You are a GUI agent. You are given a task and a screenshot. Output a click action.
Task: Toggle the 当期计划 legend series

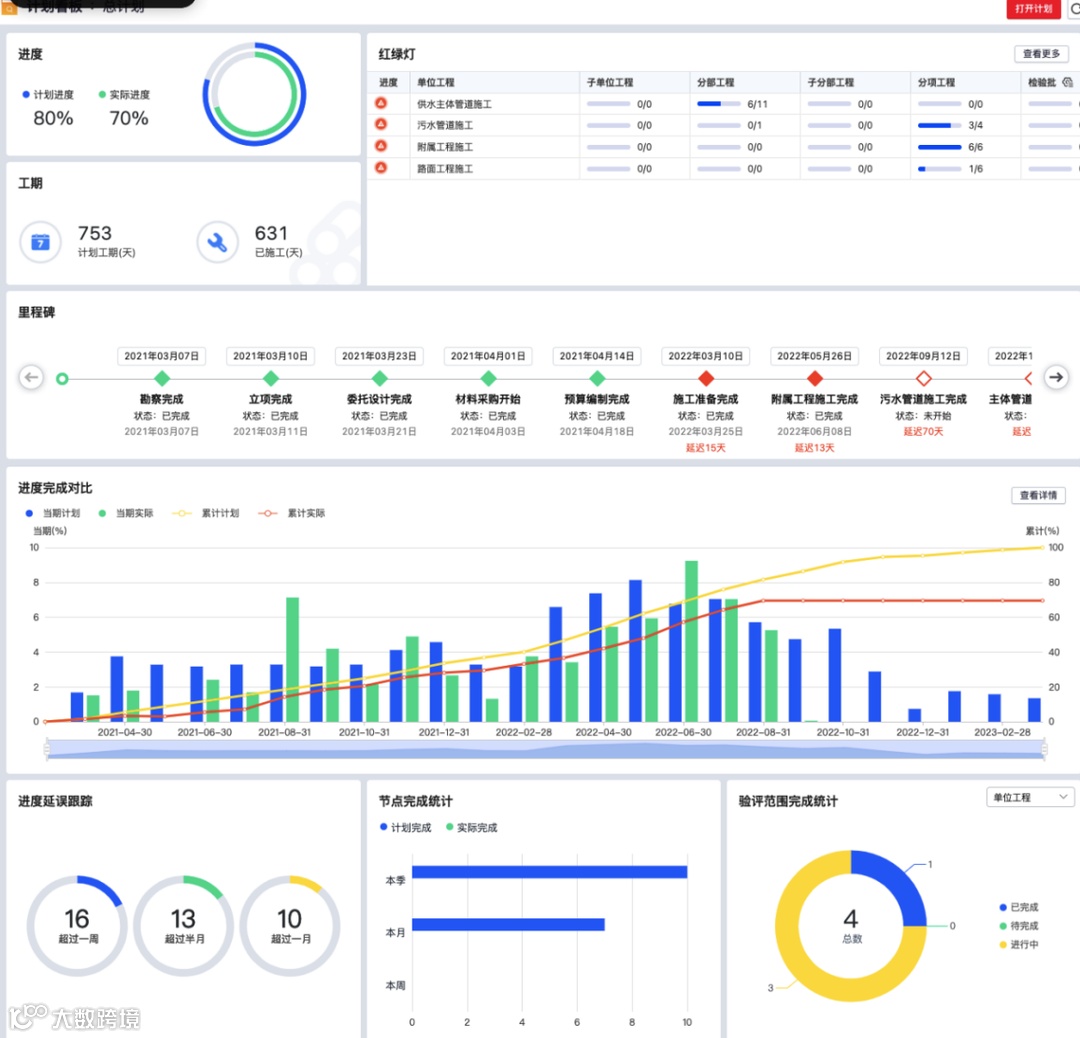click(x=53, y=513)
